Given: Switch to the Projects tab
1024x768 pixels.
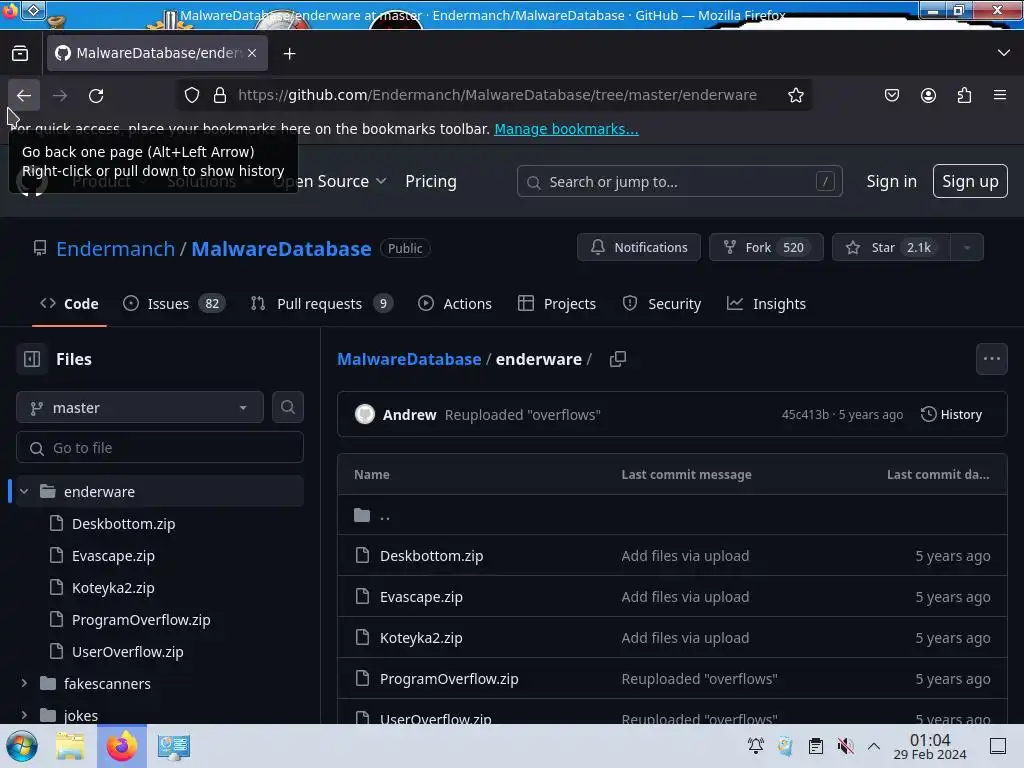Looking at the screenshot, I should (x=556, y=304).
